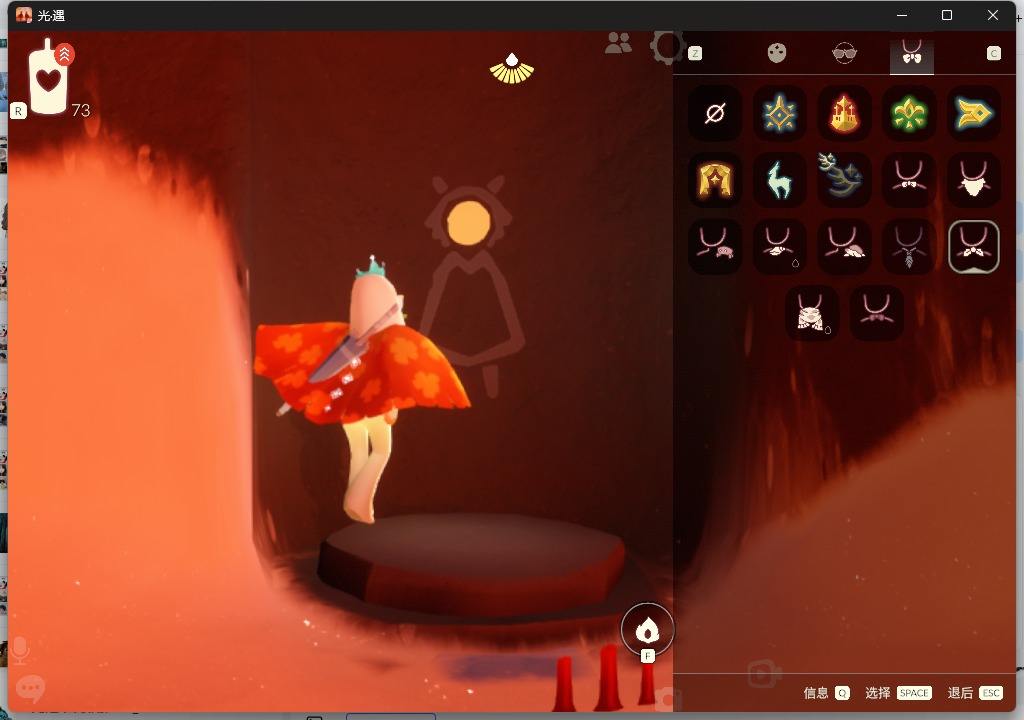Equip the yellow arrow pendant

tap(973, 113)
